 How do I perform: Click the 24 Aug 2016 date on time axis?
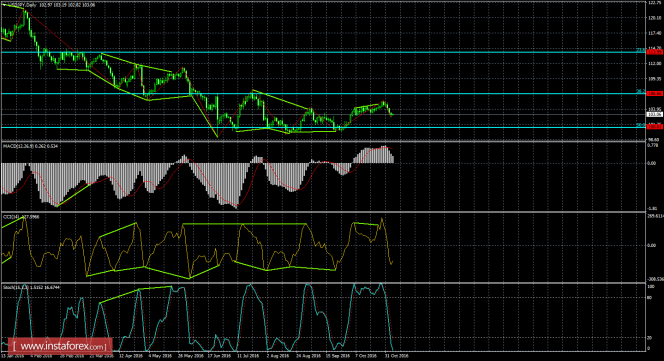point(308,356)
